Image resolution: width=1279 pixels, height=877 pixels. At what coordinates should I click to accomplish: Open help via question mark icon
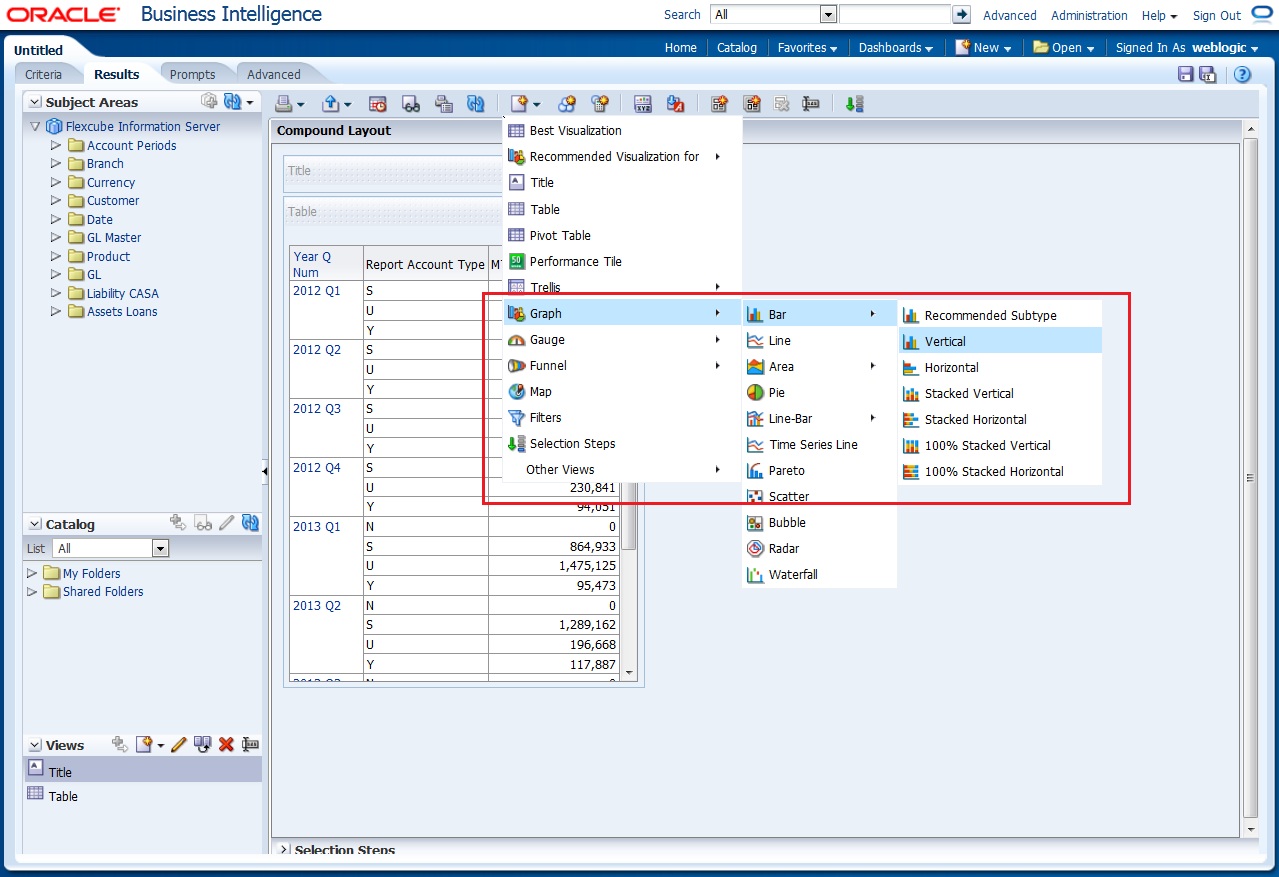pyautogui.click(x=1242, y=74)
